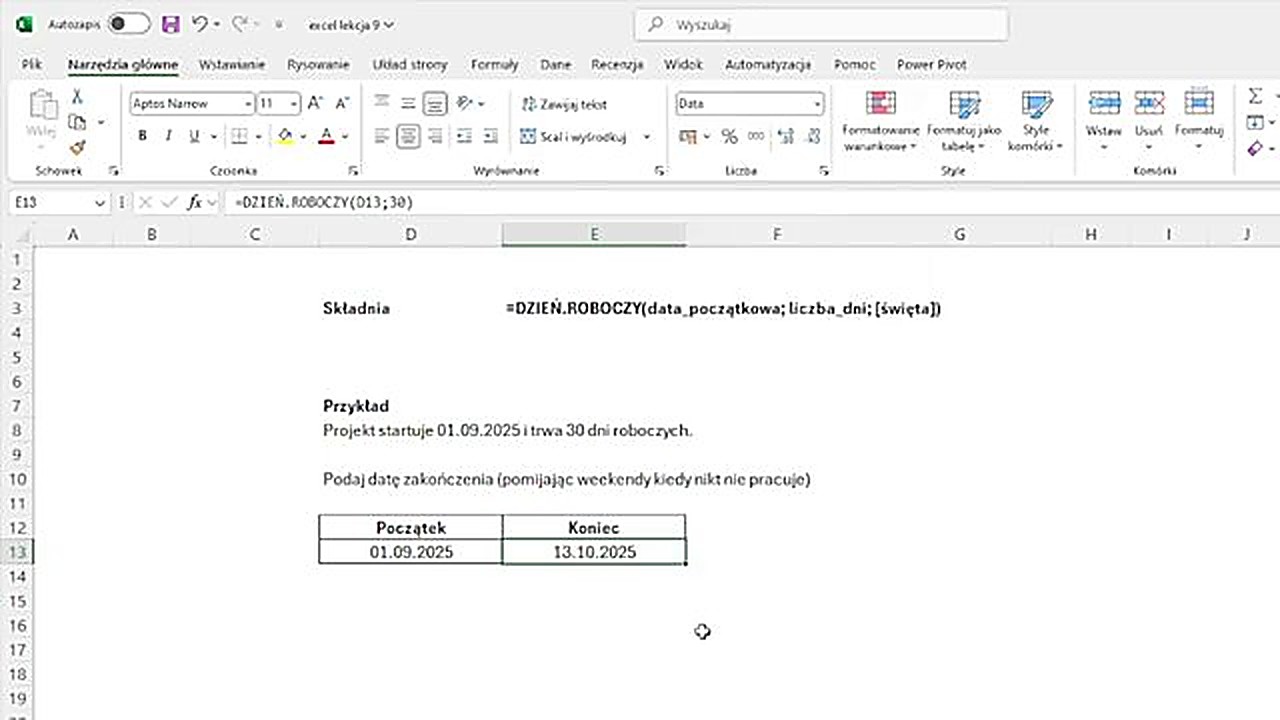
Task: Click the Formatowanie warunkowe icon
Action: pos(880,104)
